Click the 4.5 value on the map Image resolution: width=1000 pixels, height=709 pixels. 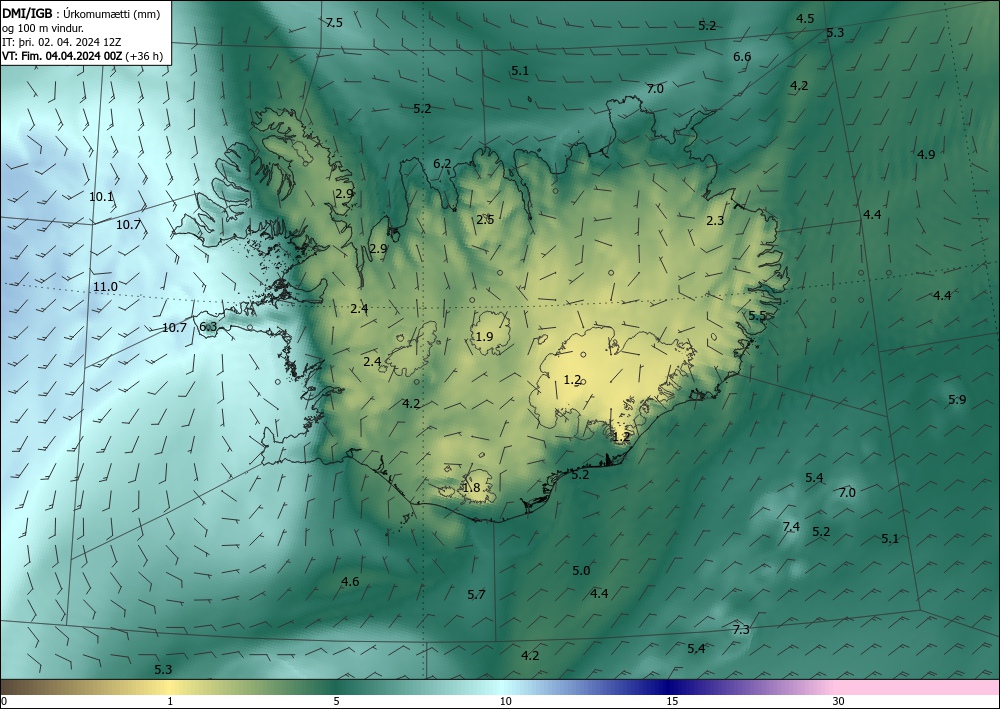click(x=805, y=18)
